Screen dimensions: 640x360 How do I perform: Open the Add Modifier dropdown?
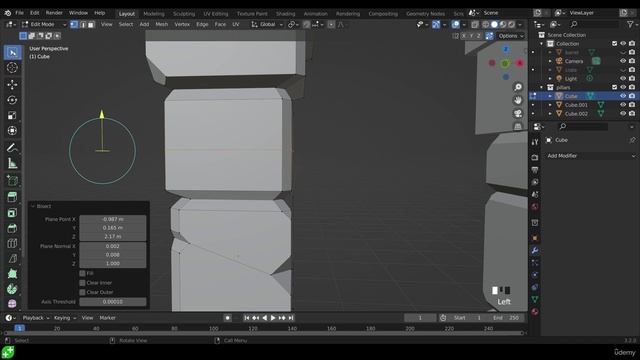tap(590, 156)
